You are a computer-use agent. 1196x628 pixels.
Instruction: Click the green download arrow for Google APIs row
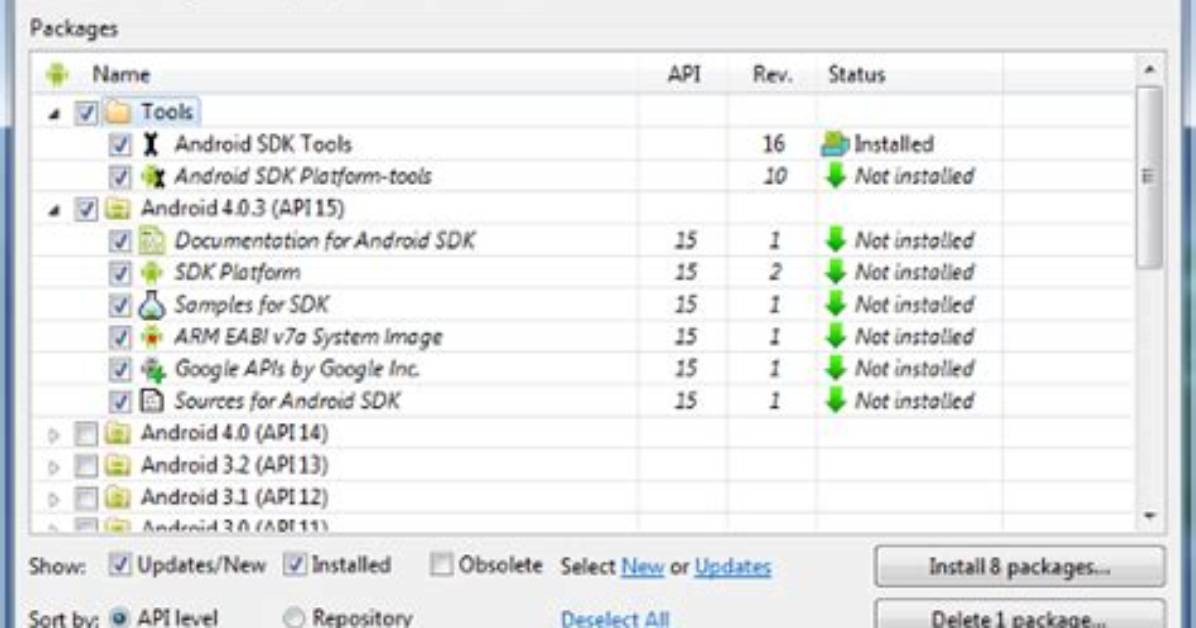836,369
